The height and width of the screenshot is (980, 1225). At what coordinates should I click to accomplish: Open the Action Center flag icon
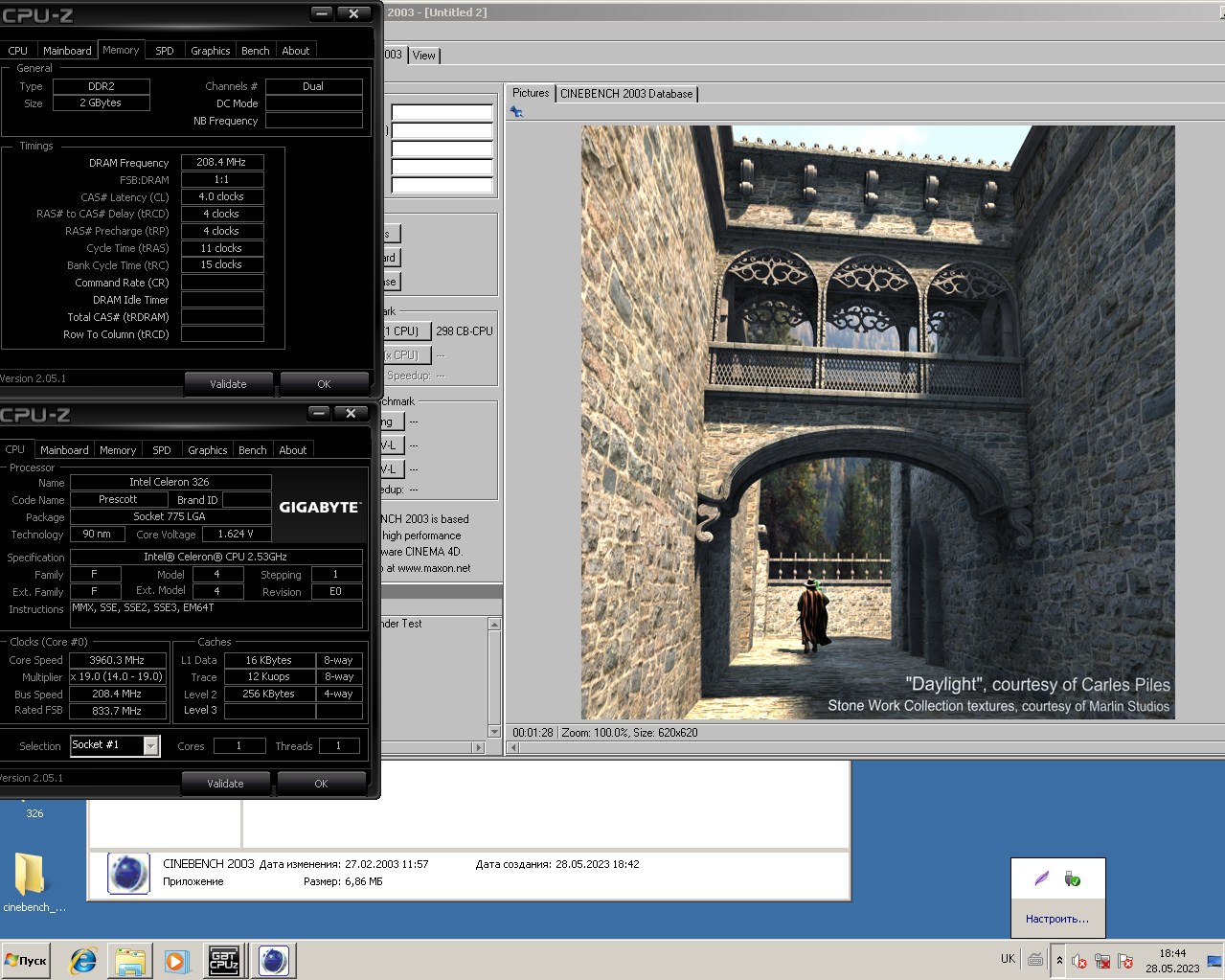pyautogui.click(x=1125, y=961)
